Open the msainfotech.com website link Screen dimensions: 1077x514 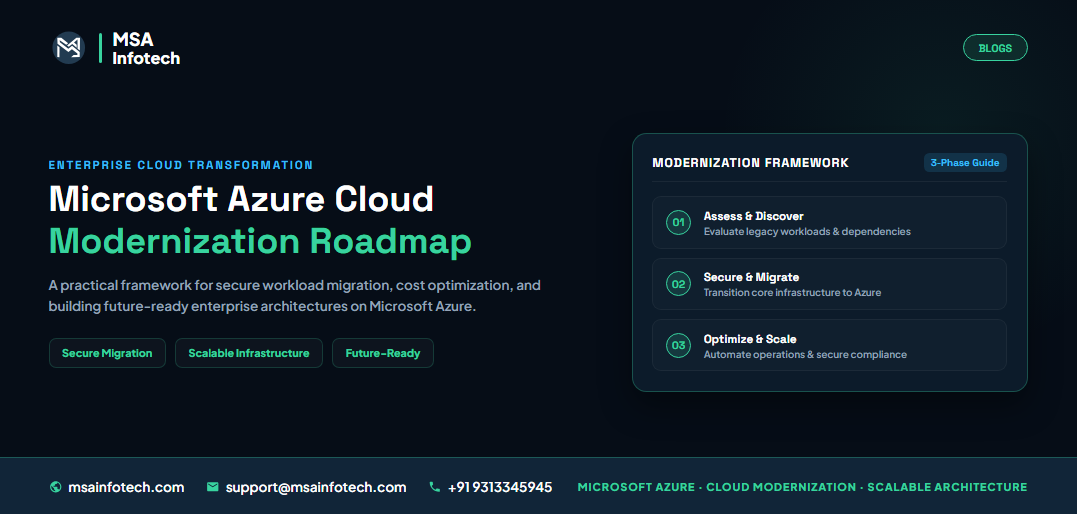126,487
